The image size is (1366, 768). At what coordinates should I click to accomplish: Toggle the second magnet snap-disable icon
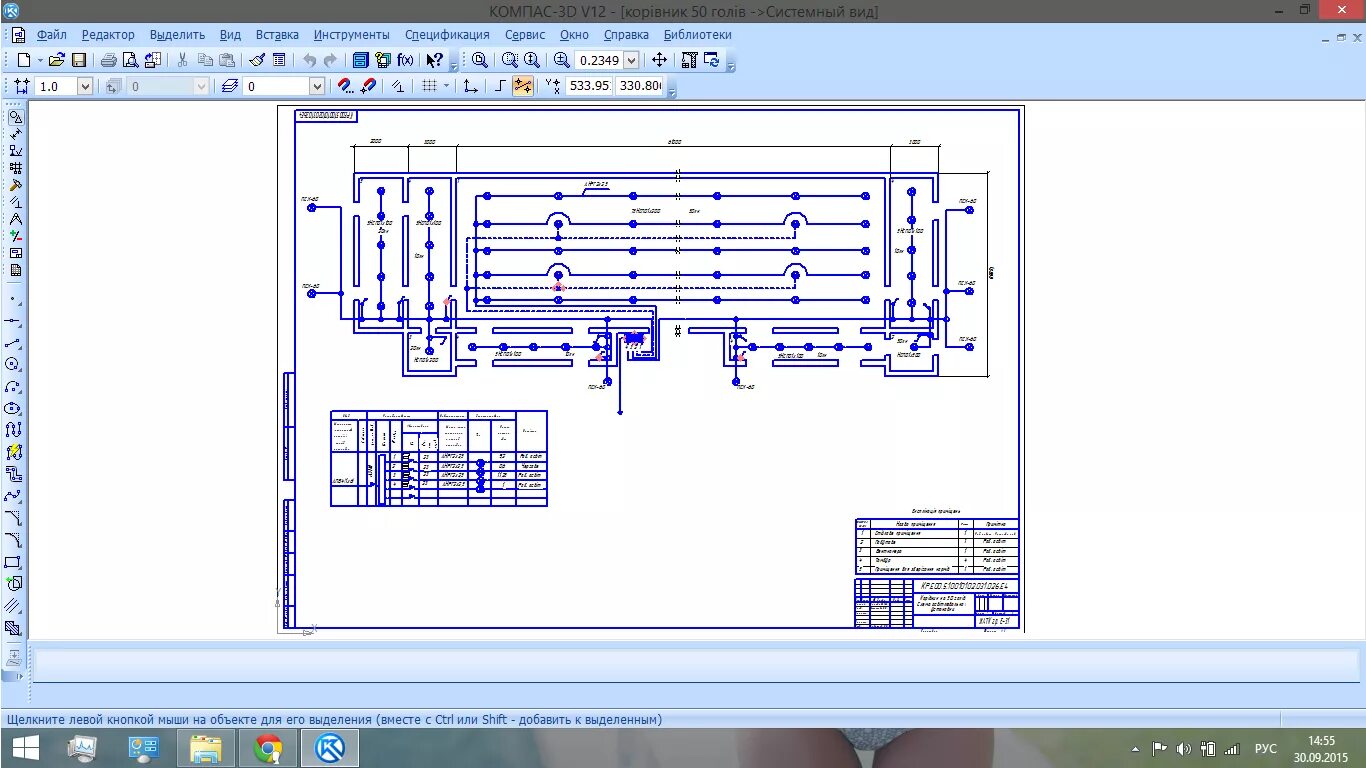(x=367, y=86)
